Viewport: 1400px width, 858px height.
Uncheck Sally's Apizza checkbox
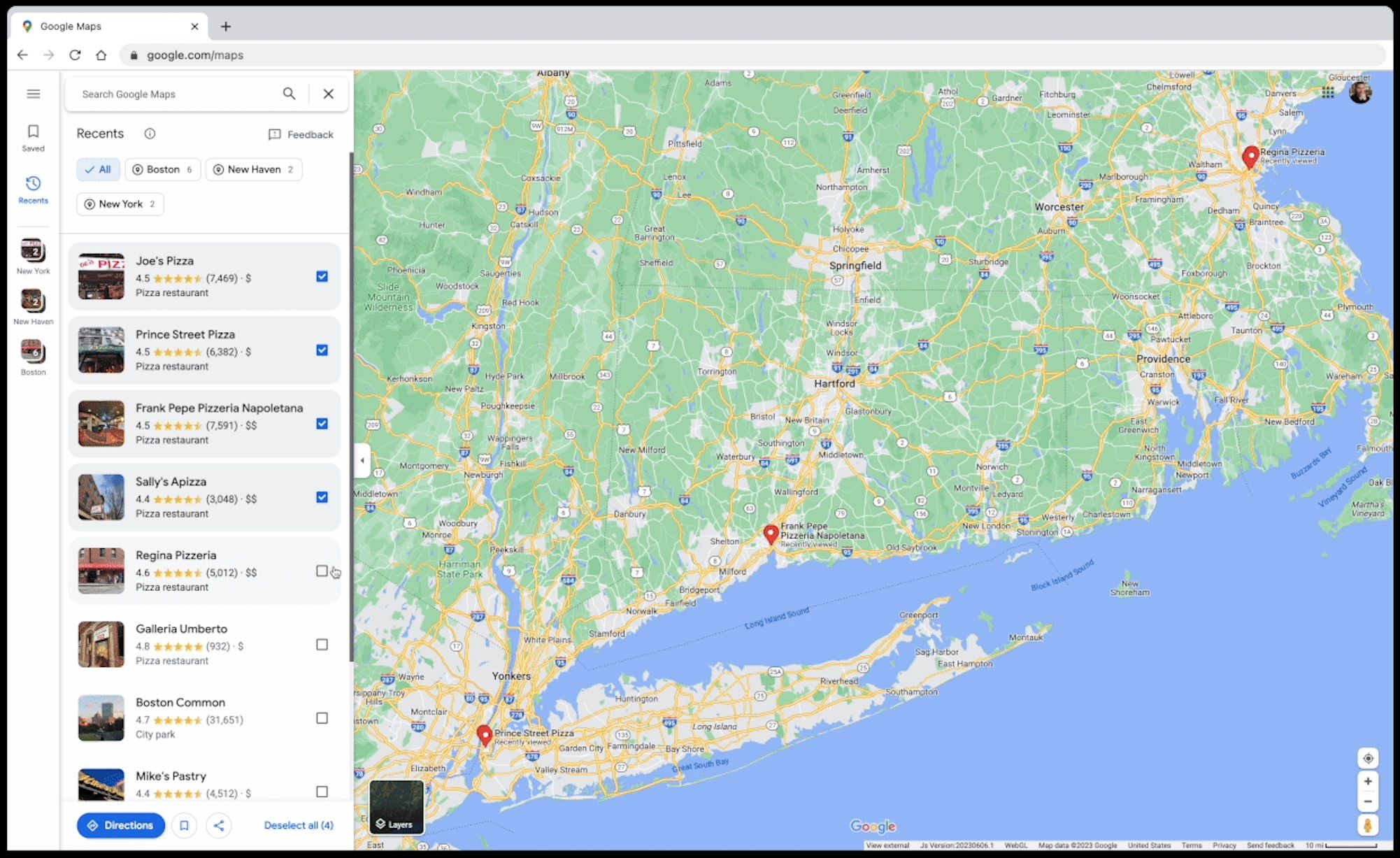click(322, 497)
